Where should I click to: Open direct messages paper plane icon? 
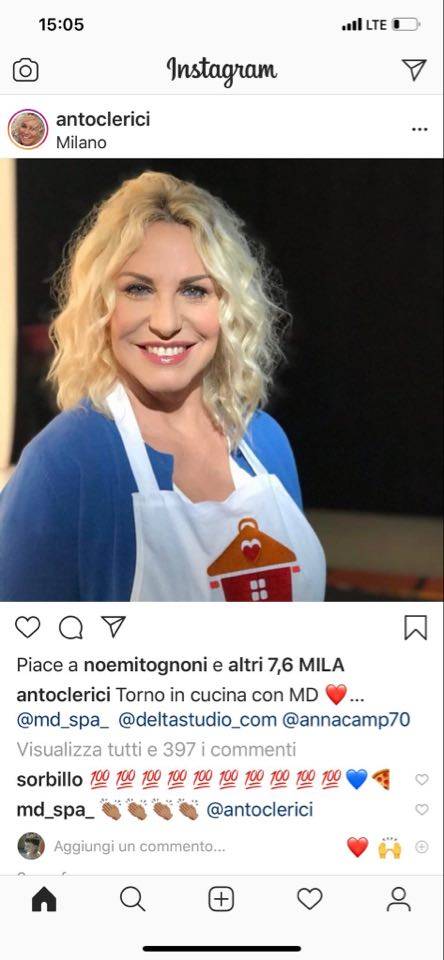[x=414, y=70]
